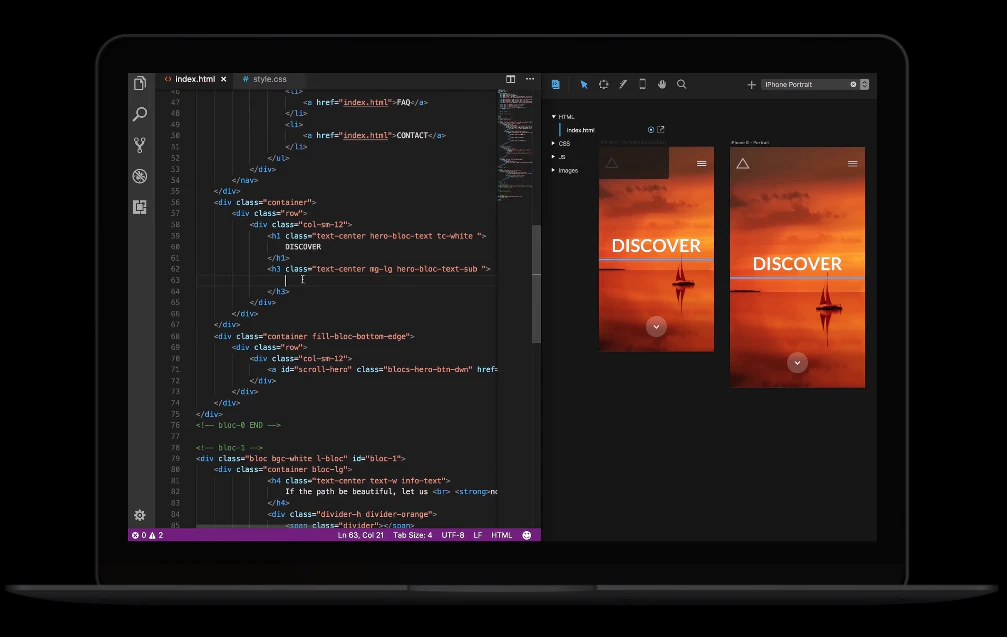Open the Source Control view
Viewport: 1007px width, 637px height.
pos(140,146)
